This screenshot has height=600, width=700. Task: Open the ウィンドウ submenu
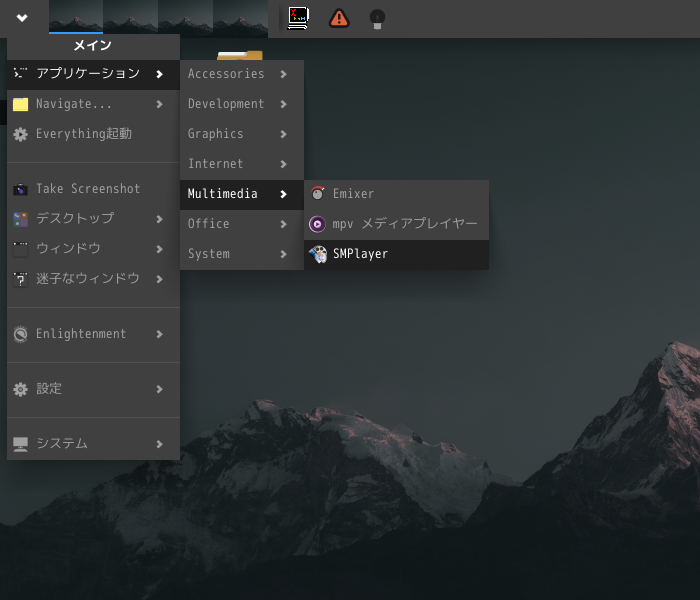[x=93, y=249]
